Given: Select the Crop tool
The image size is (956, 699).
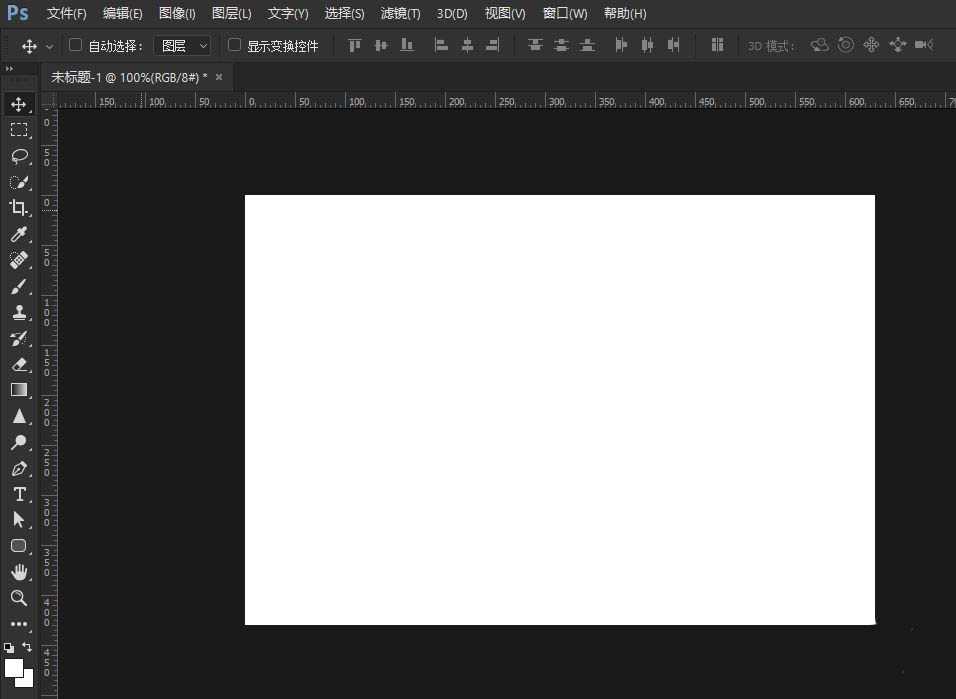Looking at the screenshot, I should click(x=19, y=208).
